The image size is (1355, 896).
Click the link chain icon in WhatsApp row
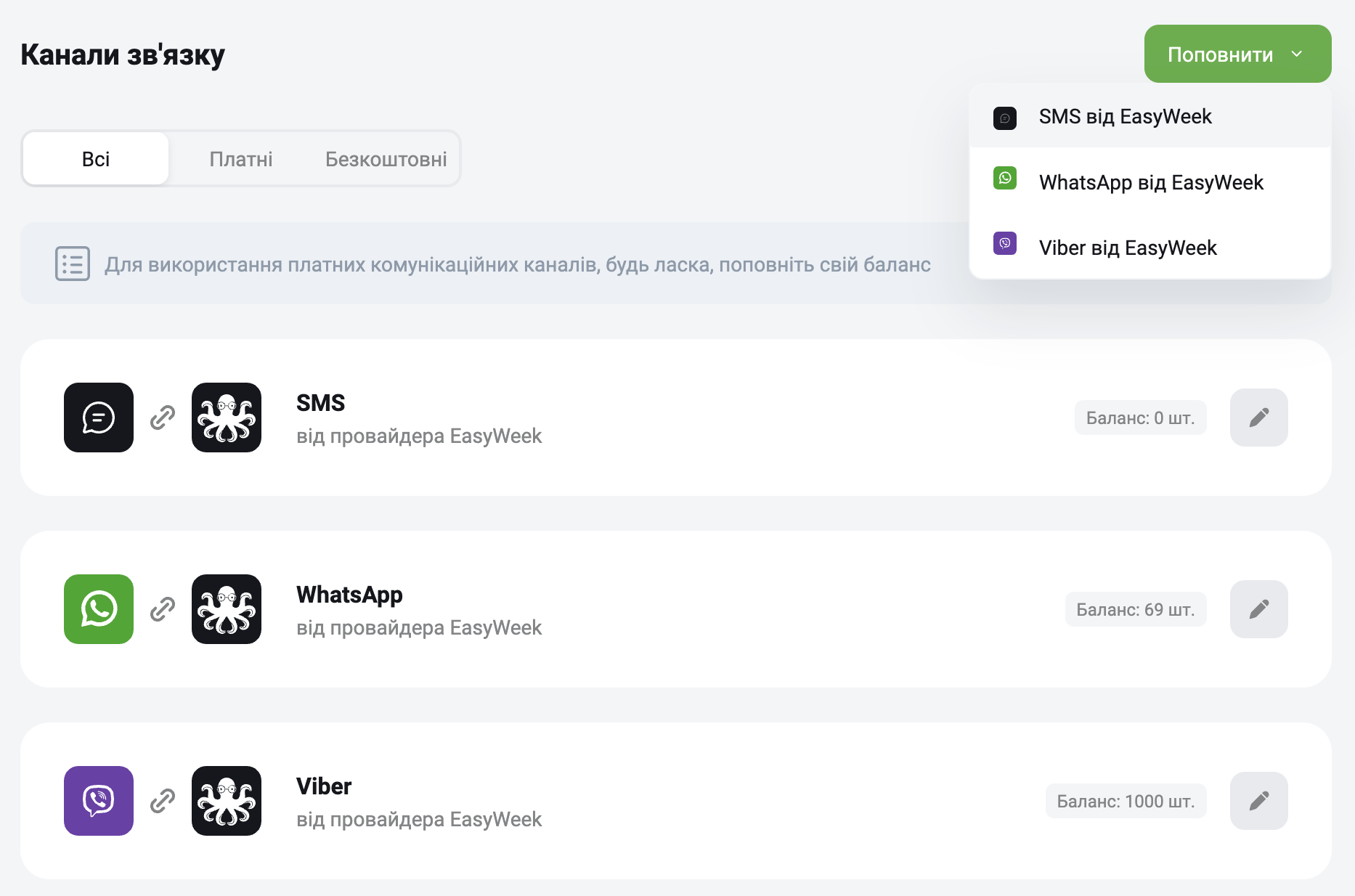pyautogui.click(x=163, y=609)
